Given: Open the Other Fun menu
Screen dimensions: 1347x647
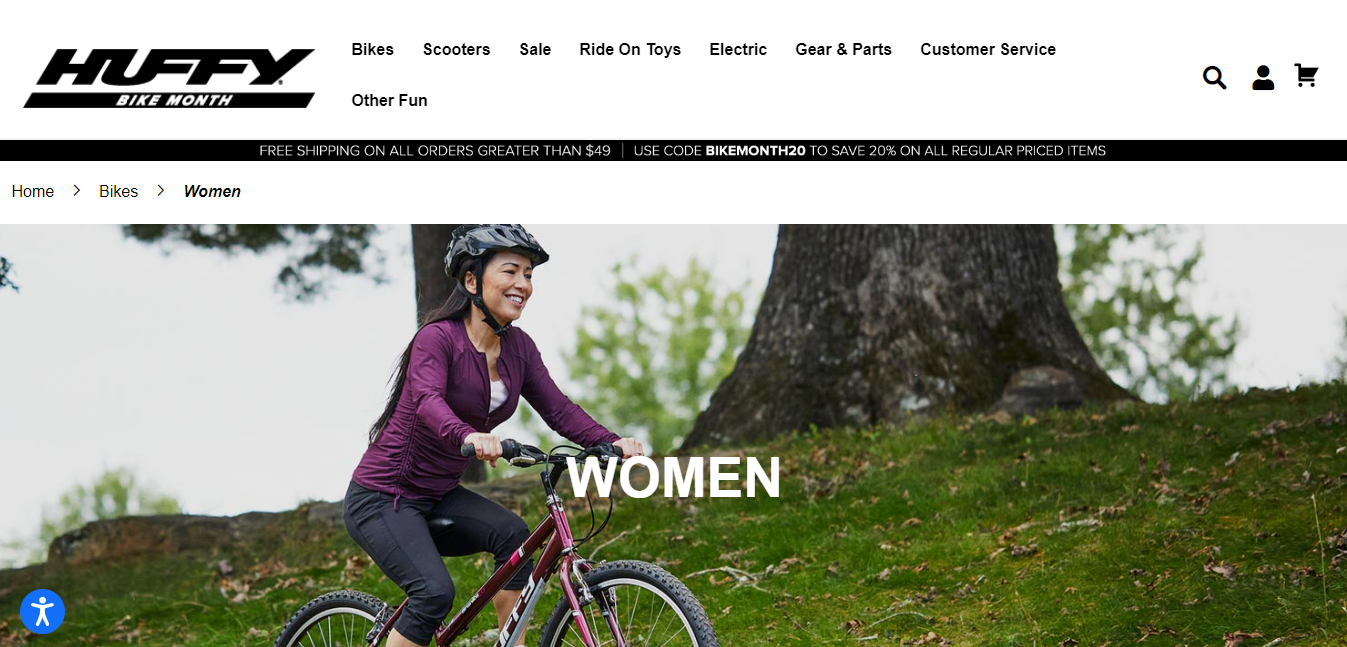Looking at the screenshot, I should [x=389, y=100].
